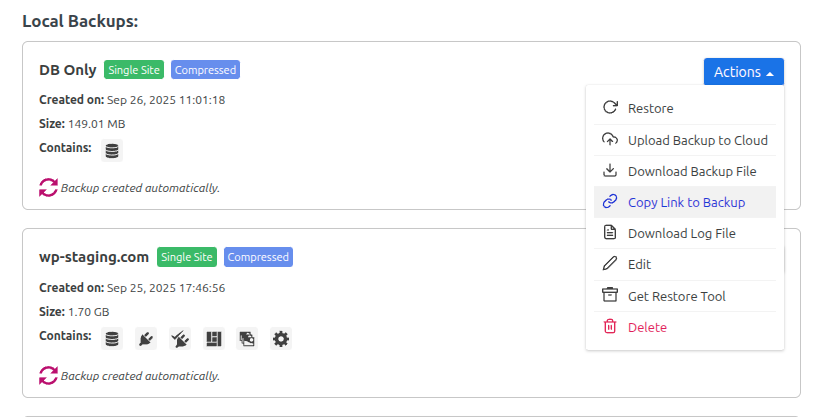This screenshot has width=822, height=417.
Task: Click Edit in the Actions menu
Action: (x=639, y=264)
